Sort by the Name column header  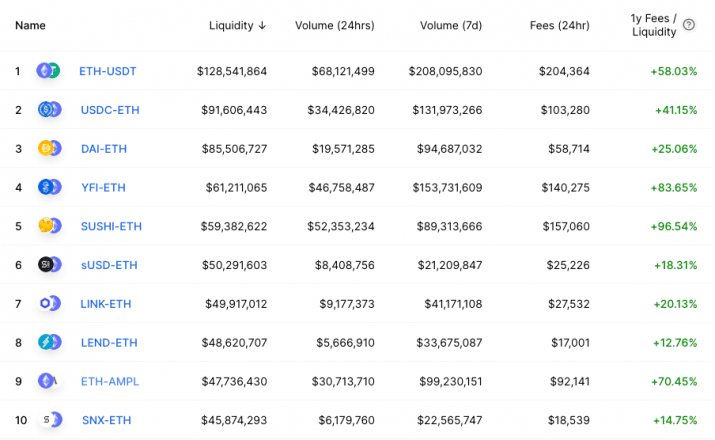(x=30, y=26)
